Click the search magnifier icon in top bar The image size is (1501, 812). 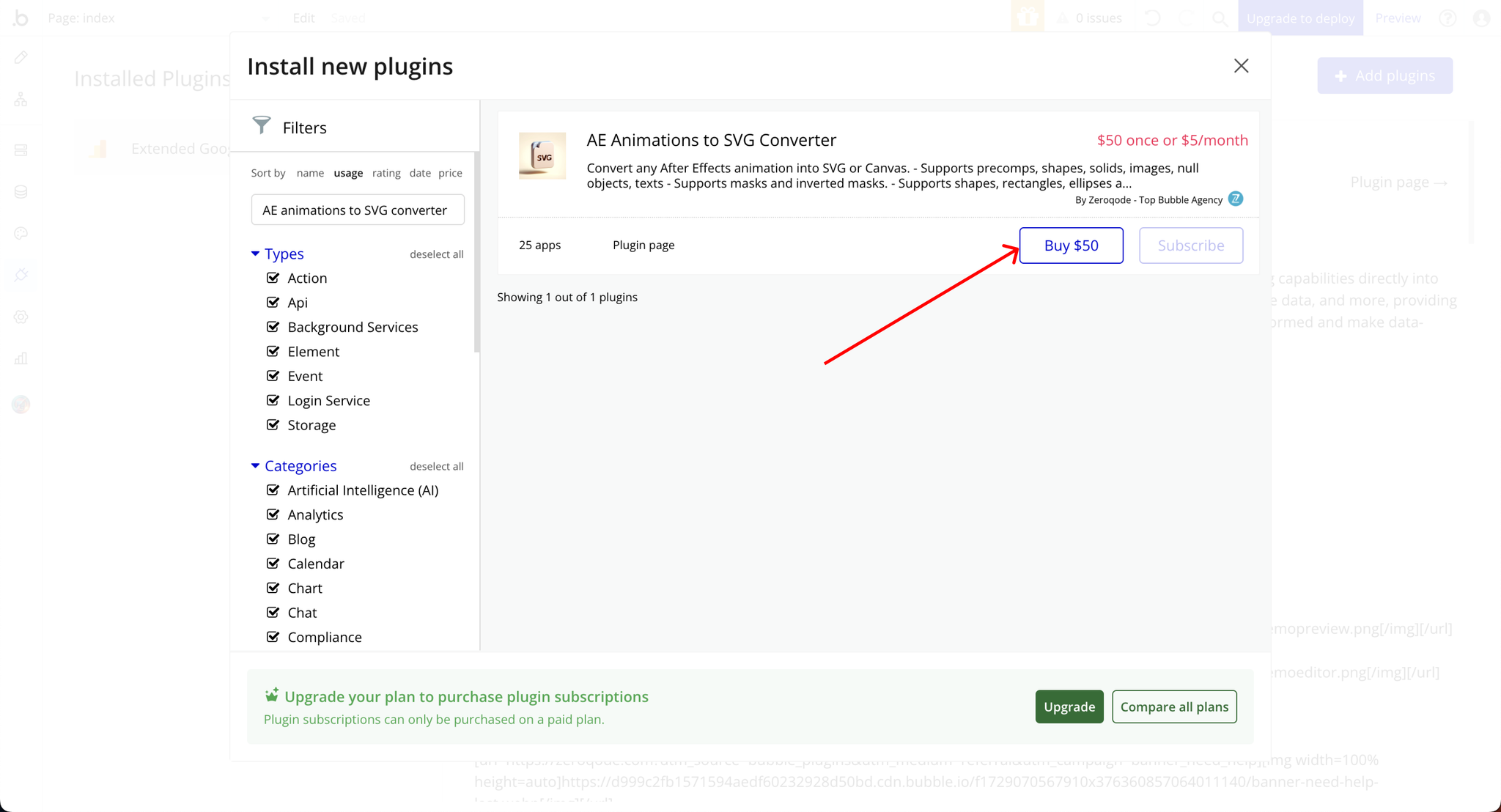click(x=1220, y=18)
